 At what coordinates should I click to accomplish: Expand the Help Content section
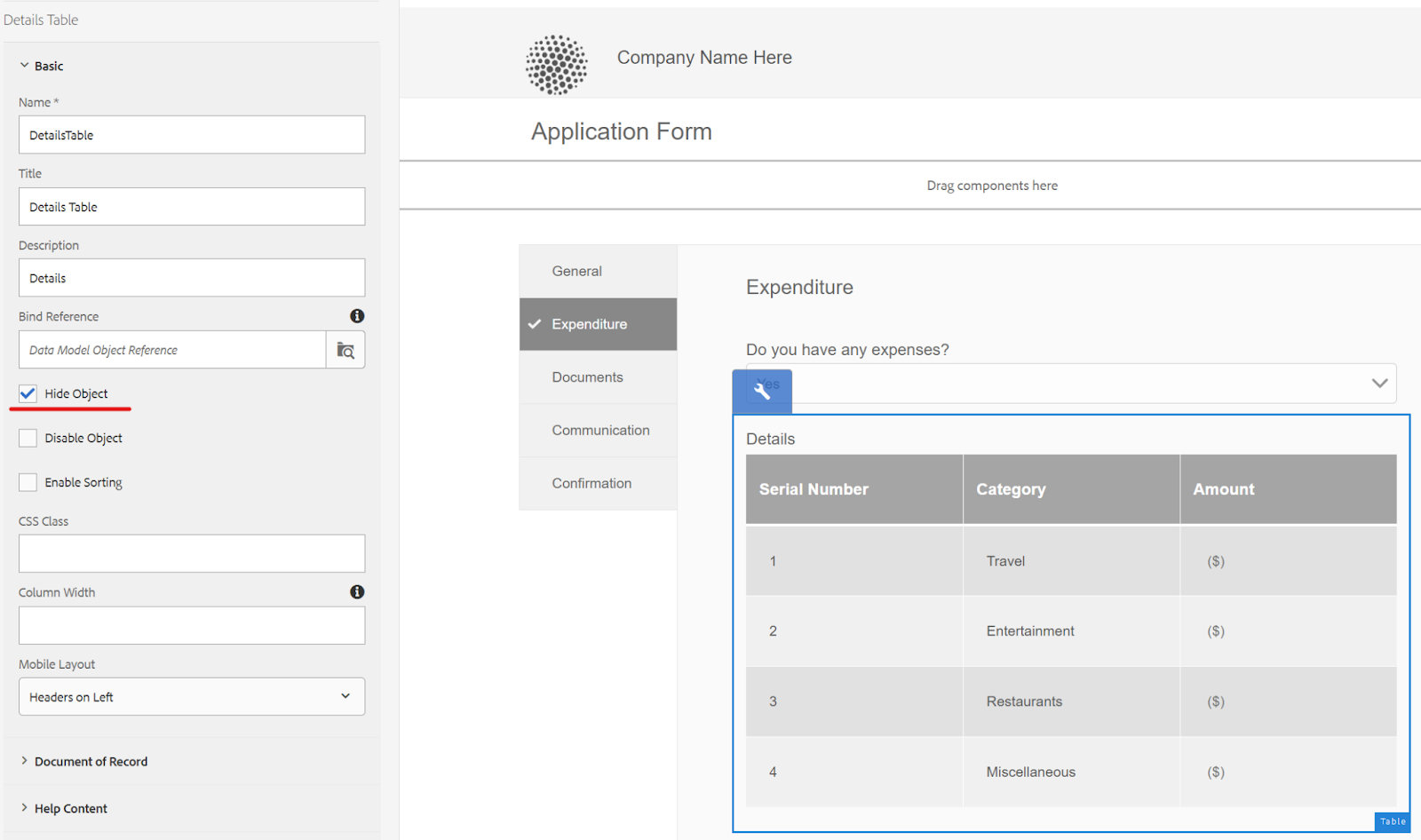click(x=64, y=808)
